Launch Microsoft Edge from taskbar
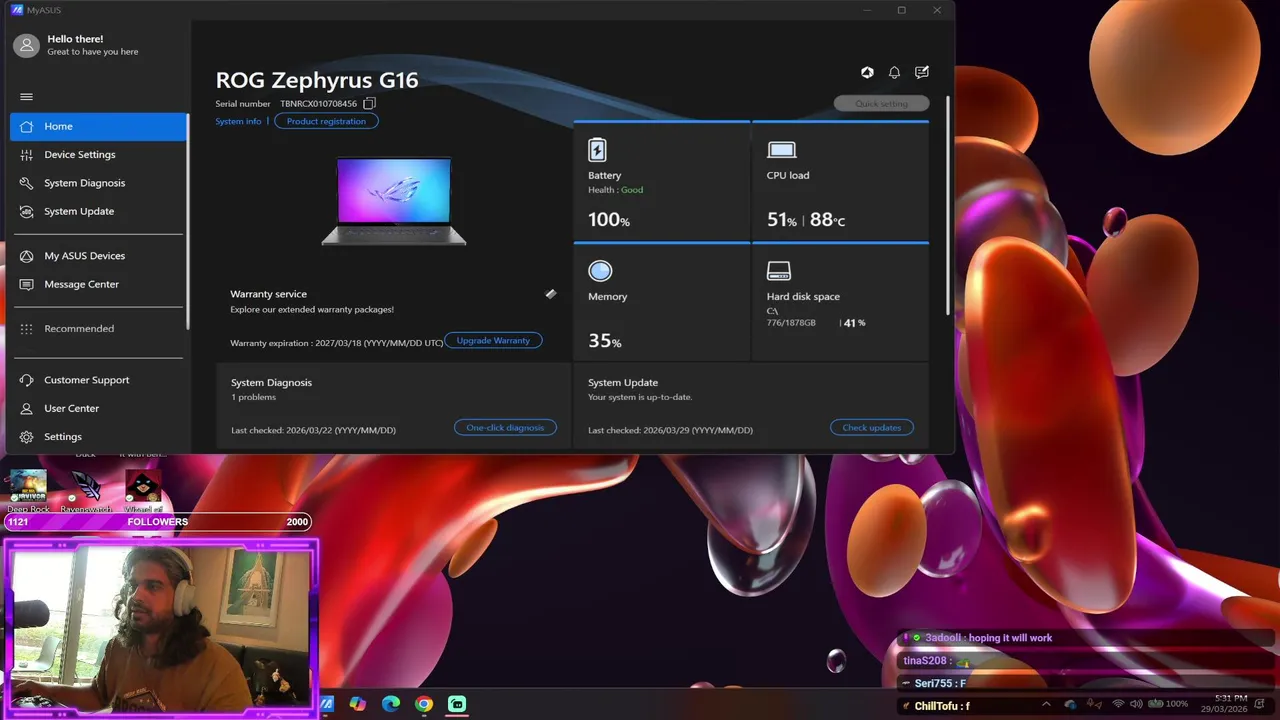Image resolution: width=1280 pixels, height=720 pixels. click(x=391, y=704)
